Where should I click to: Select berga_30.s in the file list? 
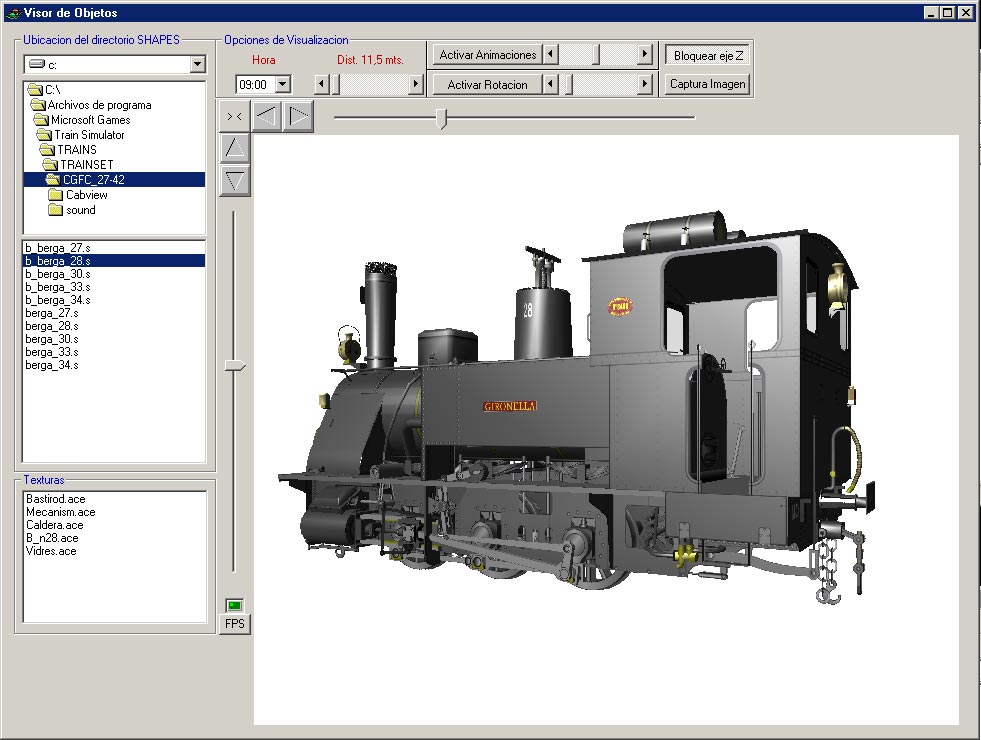point(52,339)
